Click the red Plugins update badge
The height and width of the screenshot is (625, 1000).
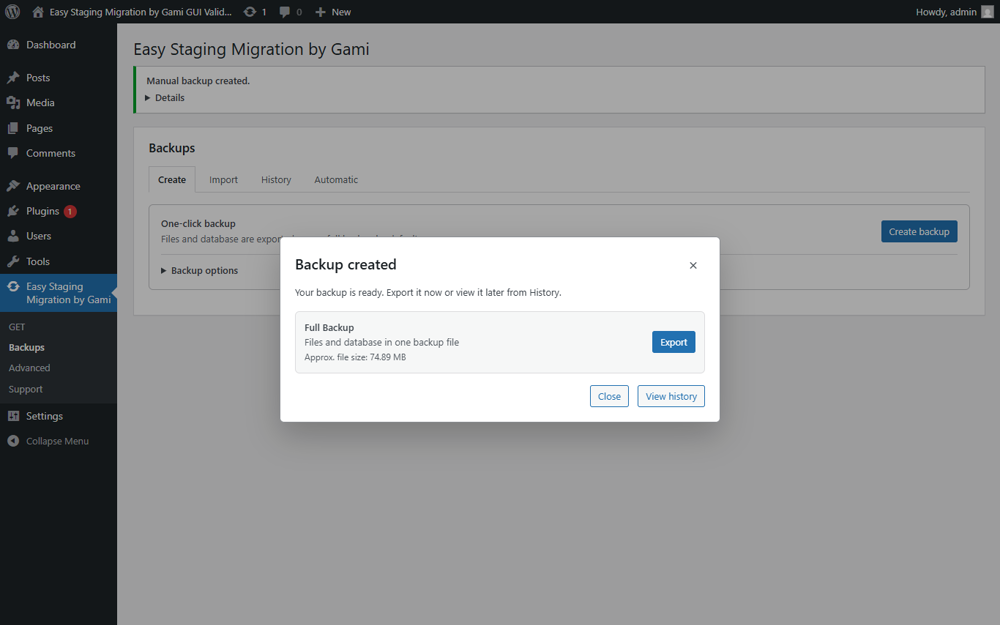[70, 211]
